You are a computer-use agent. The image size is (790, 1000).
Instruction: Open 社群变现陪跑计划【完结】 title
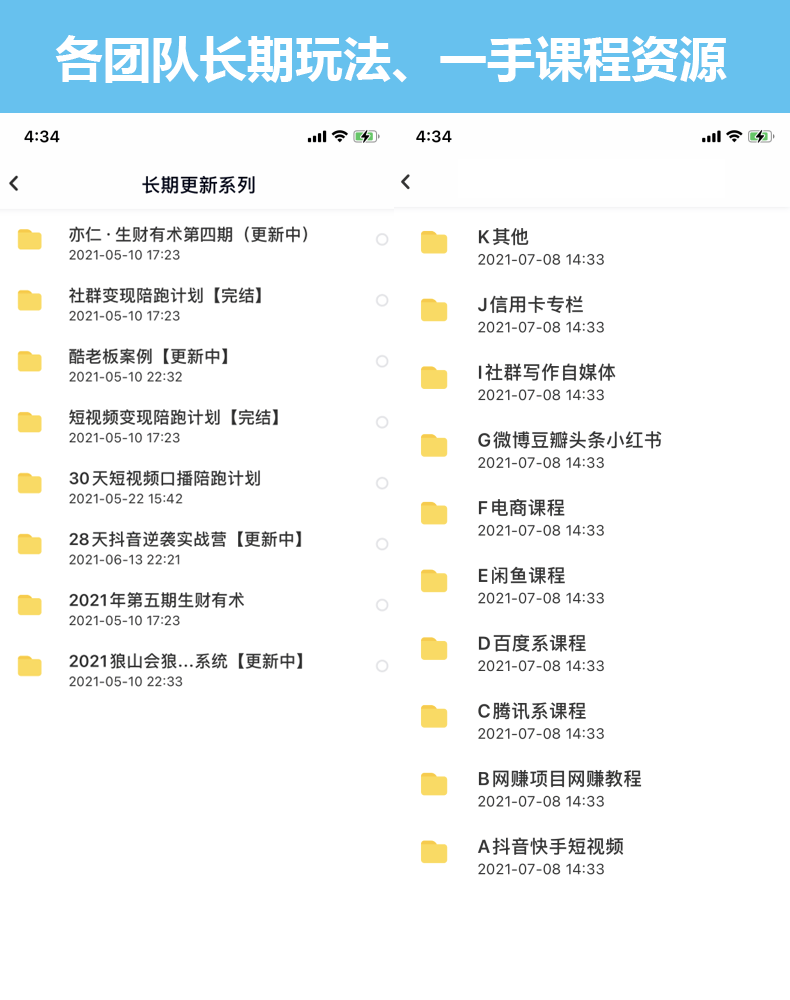[x=166, y=295]
